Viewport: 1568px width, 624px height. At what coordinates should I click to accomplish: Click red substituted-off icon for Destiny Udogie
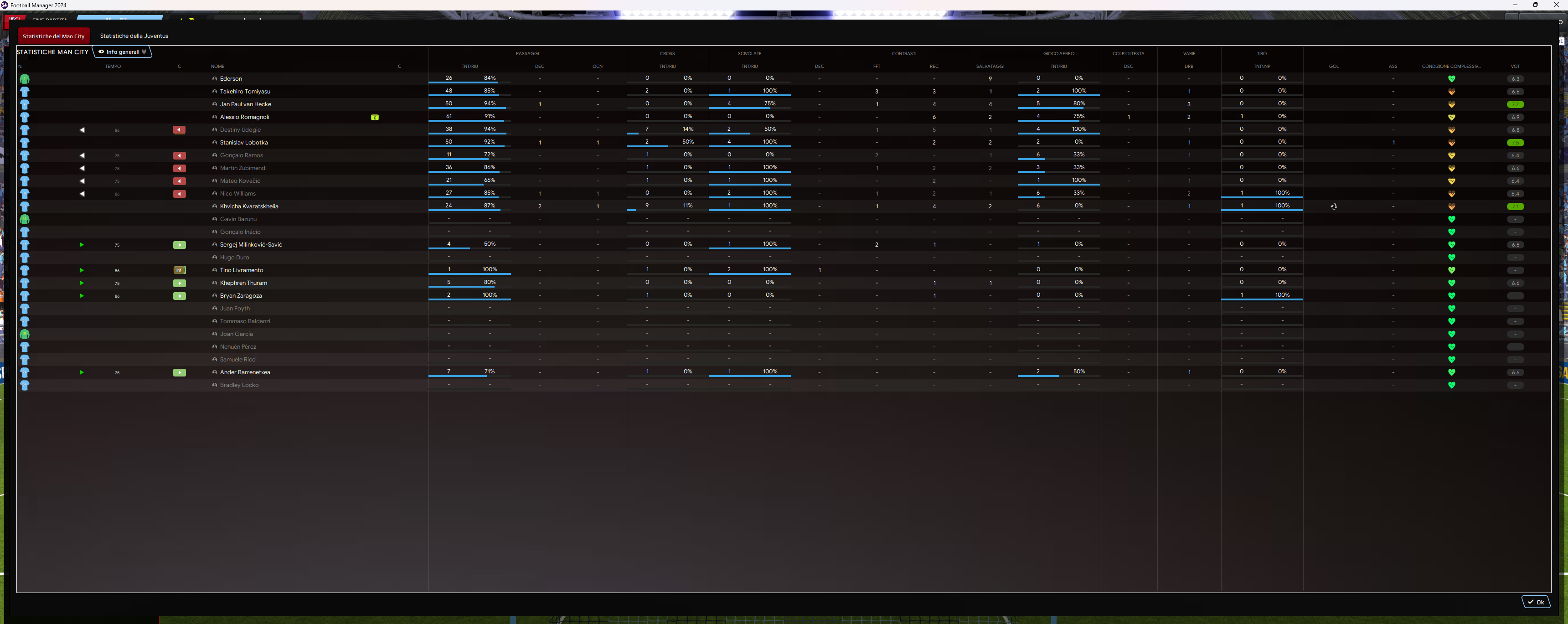(x=179, y=130)
